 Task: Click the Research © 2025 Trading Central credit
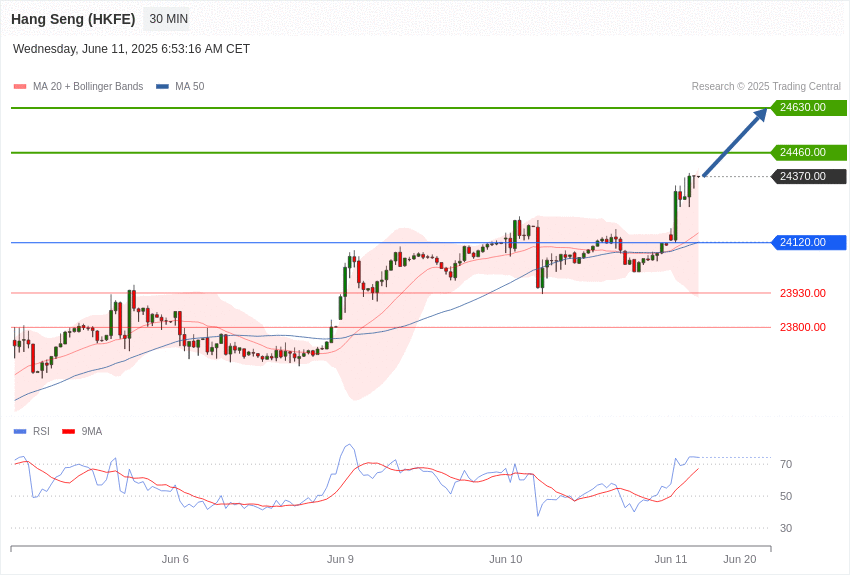coord(766,86)
